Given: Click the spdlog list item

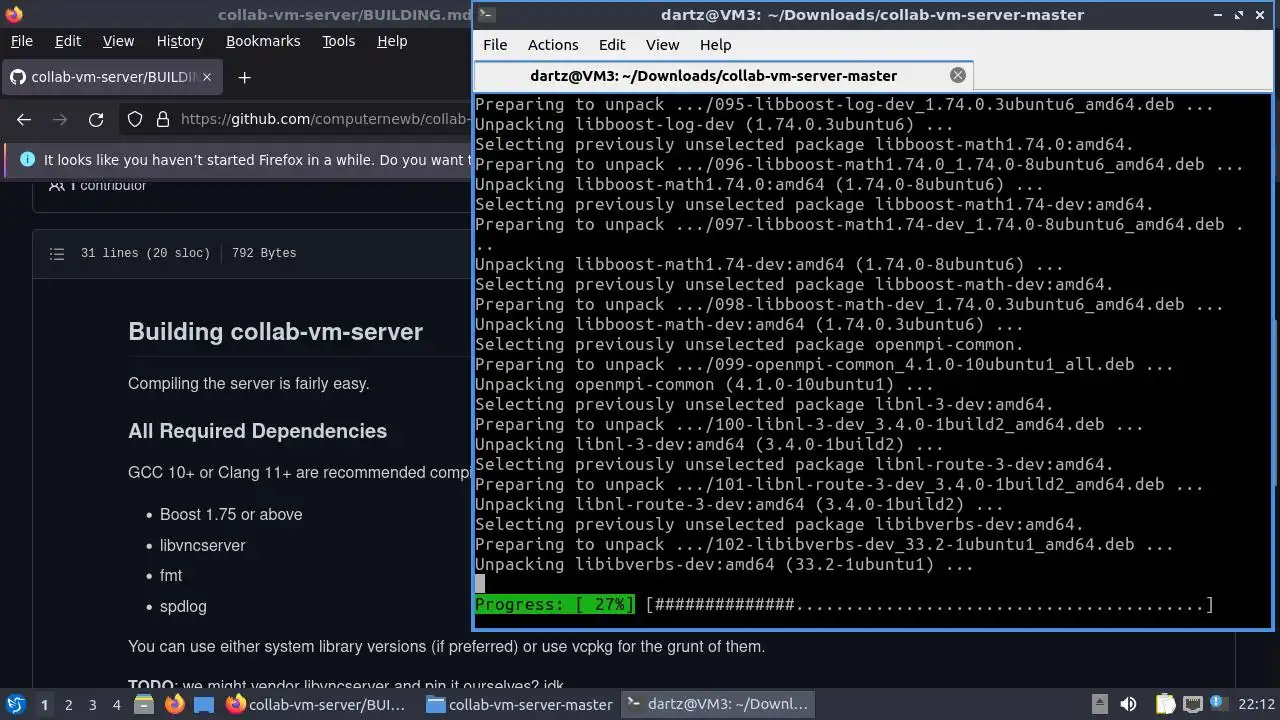Looking at the screenshot, I should [x=183, y=606].
